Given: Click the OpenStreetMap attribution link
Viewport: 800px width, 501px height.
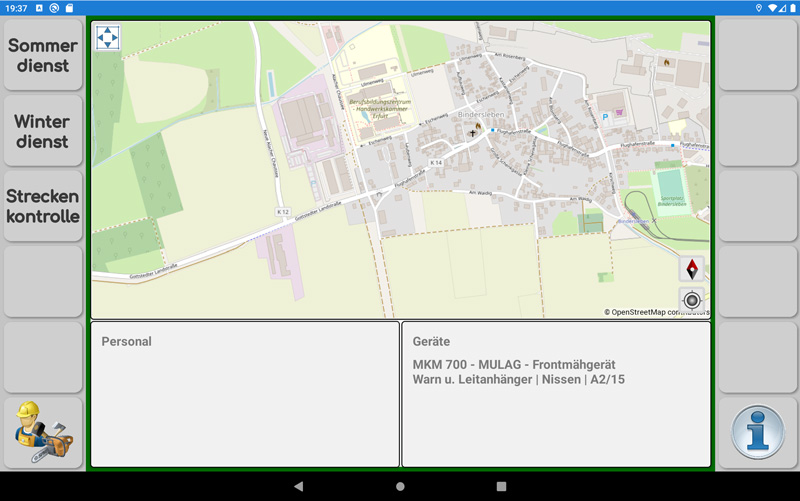Looking at the screenshot, I should click(x=656, y=312).
